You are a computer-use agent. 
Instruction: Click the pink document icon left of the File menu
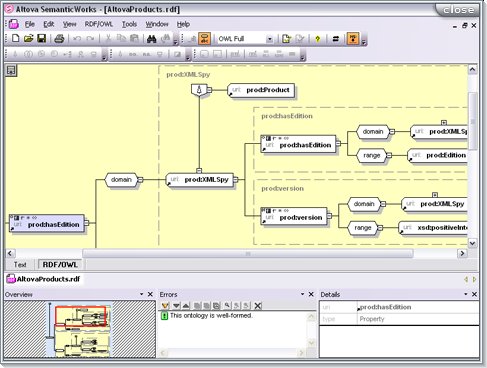point(14,24)
